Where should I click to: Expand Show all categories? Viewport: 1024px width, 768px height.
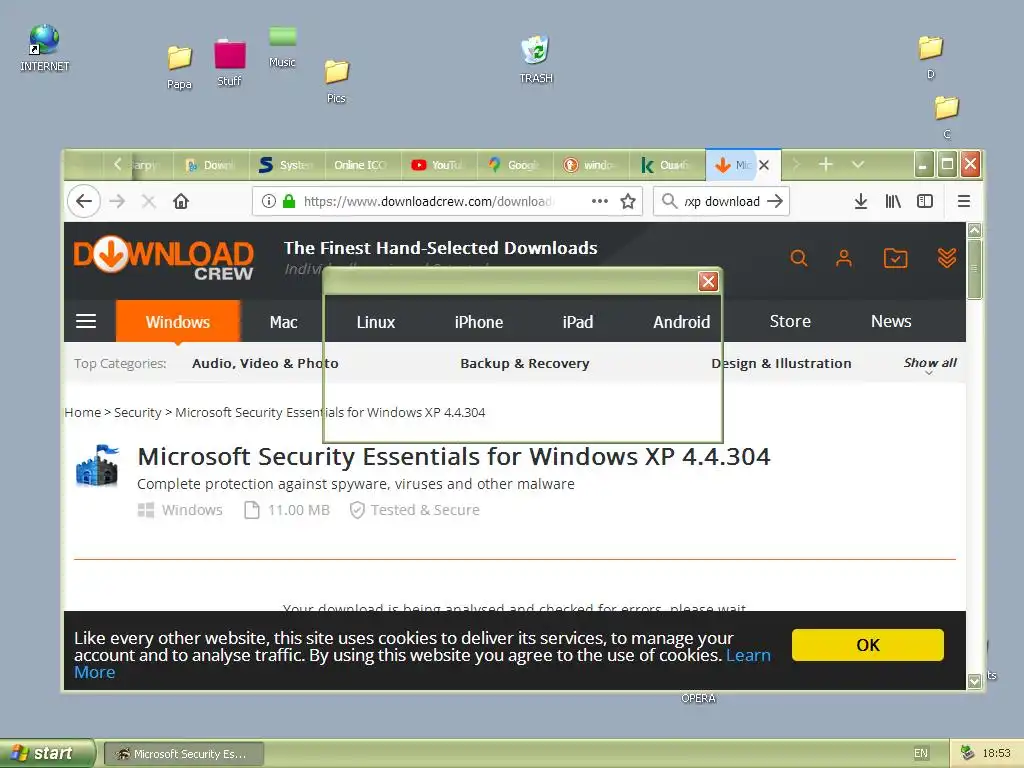pos(930,363)
